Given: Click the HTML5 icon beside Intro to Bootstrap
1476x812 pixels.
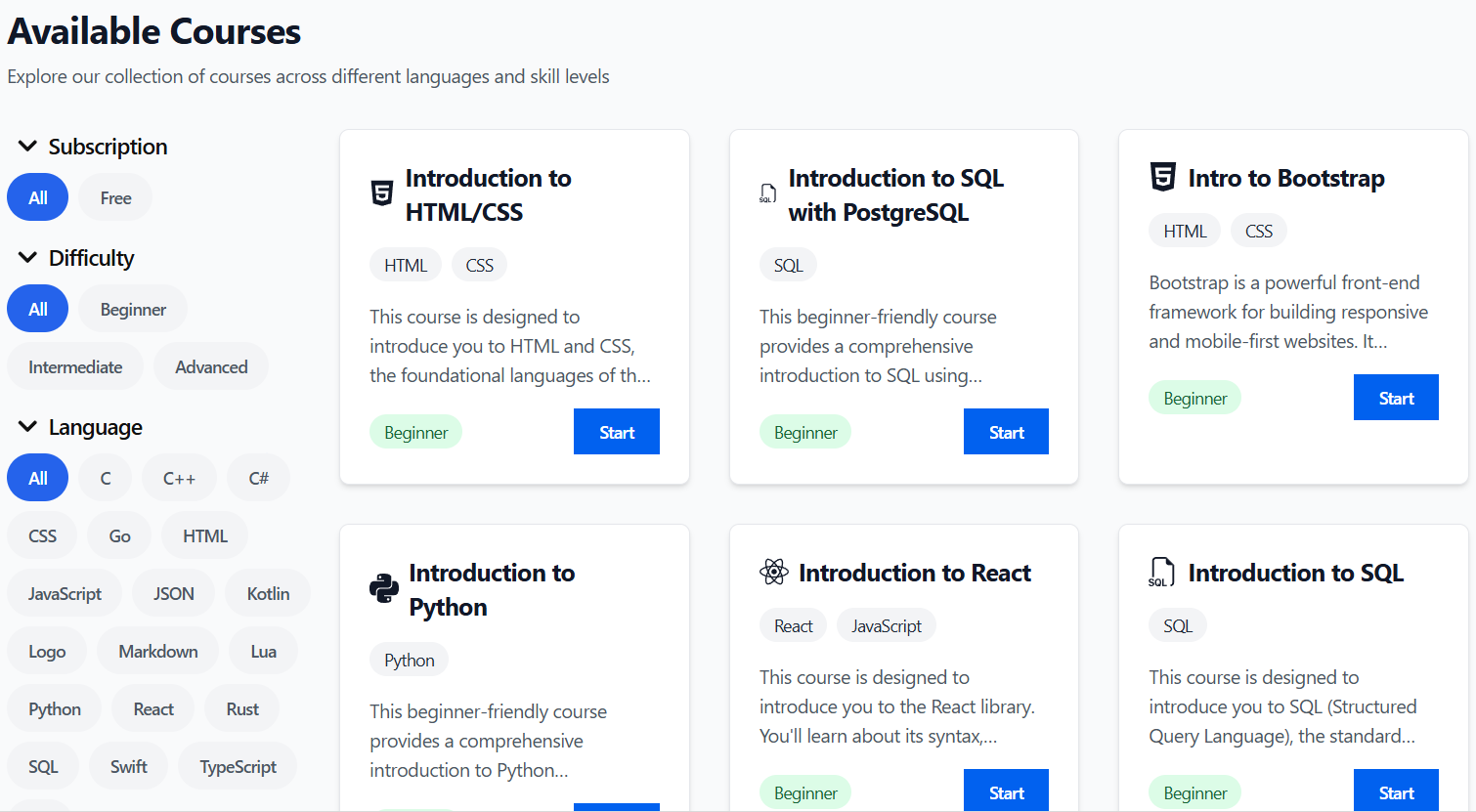Looking at the screenshot, I should coord(1162,177).
